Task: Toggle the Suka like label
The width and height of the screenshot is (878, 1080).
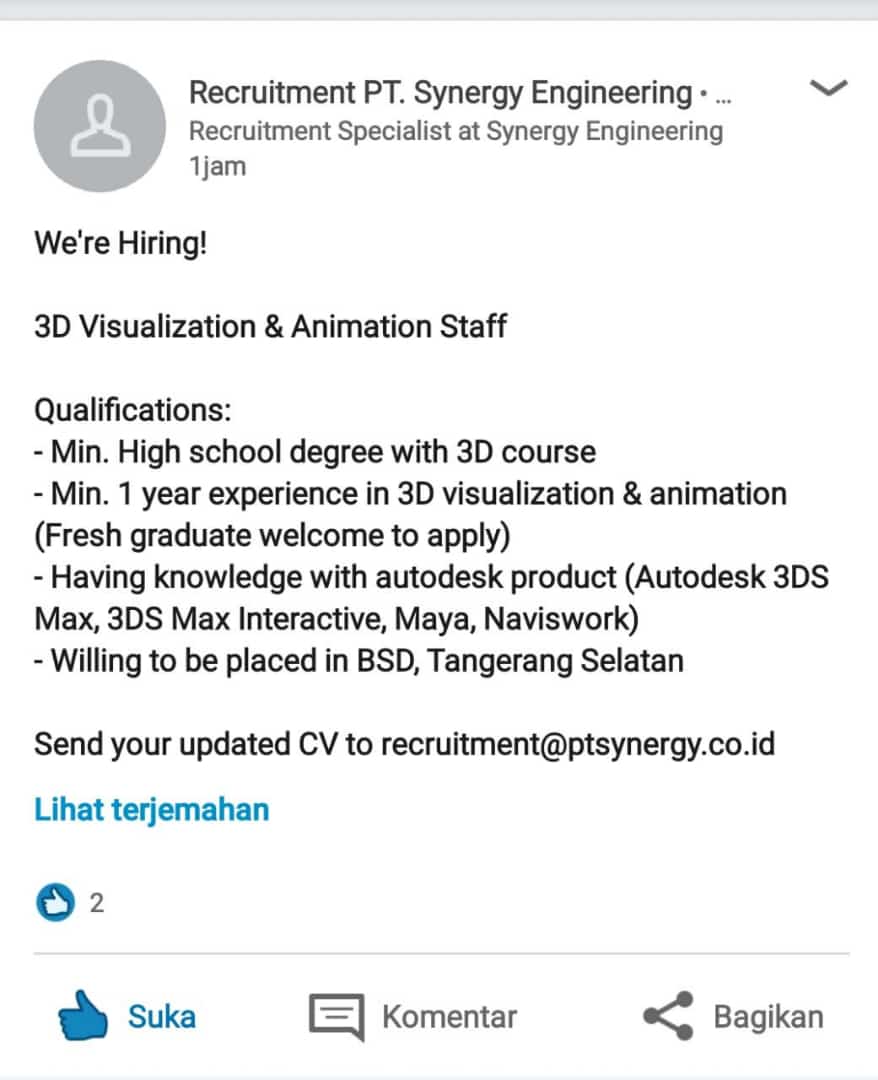Action: point(161,1017)
